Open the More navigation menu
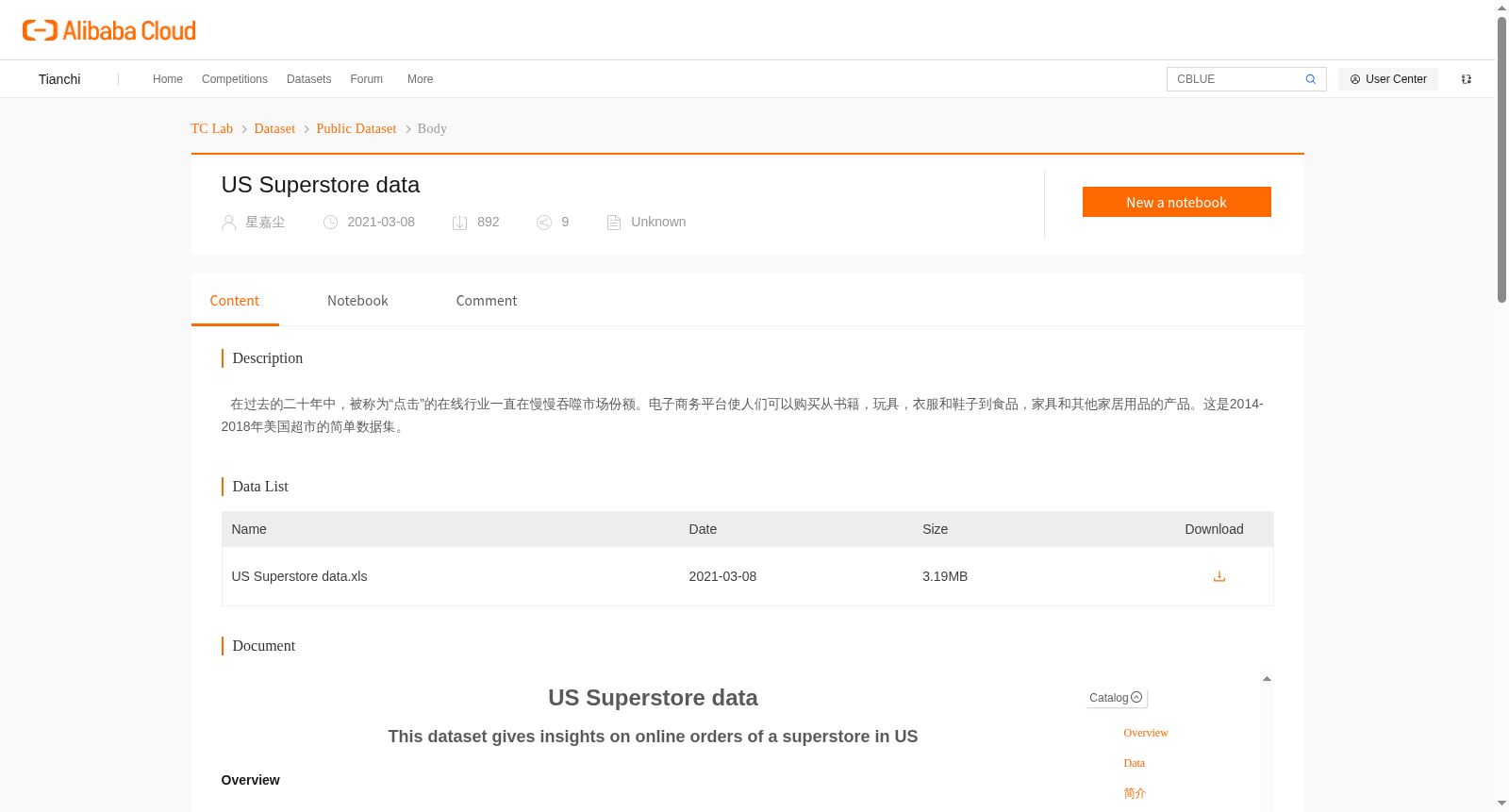The image size is (1509, 812). [421, 79]
